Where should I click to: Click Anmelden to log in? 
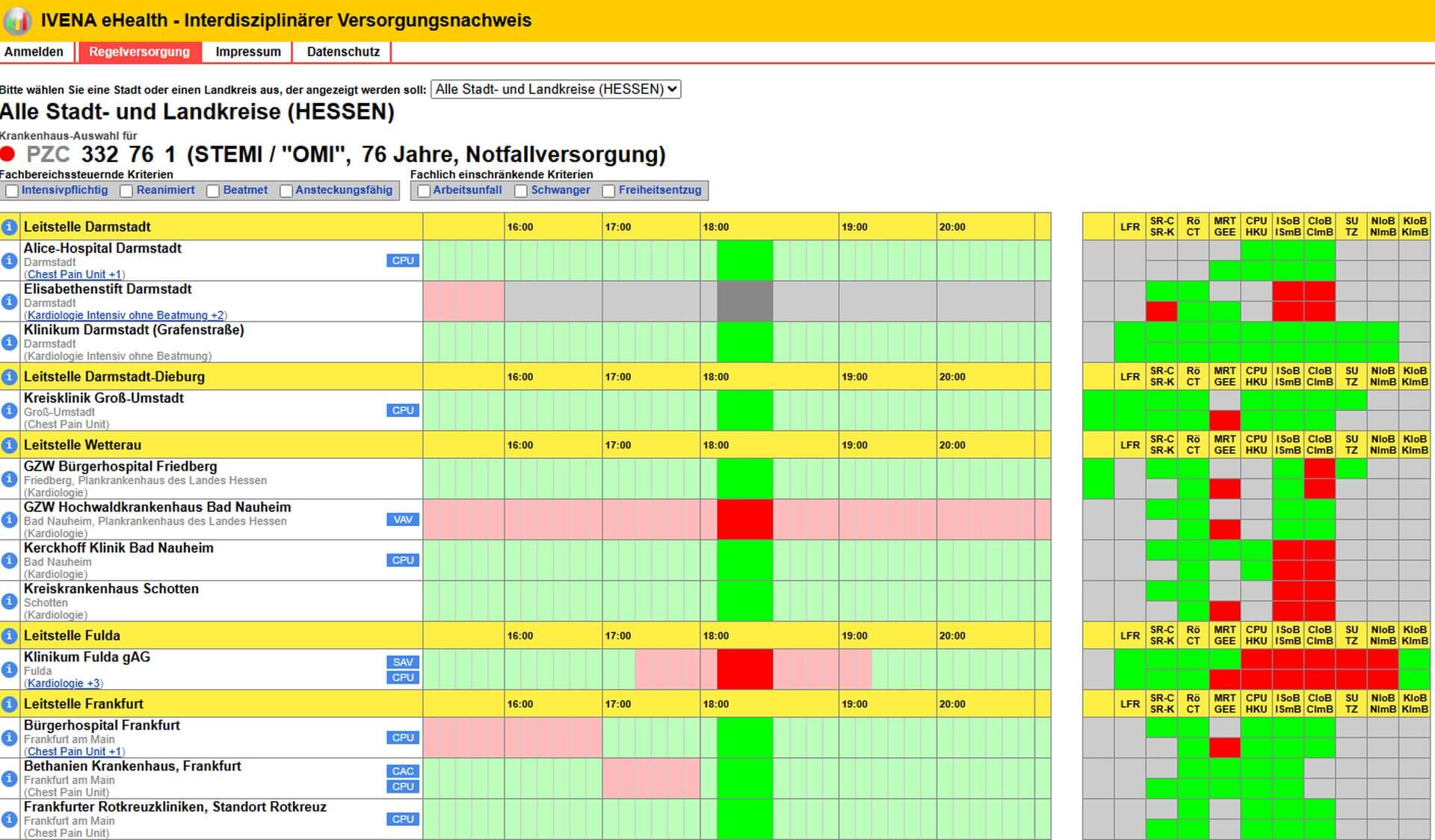pyautogui.click(x=34, y=52)
